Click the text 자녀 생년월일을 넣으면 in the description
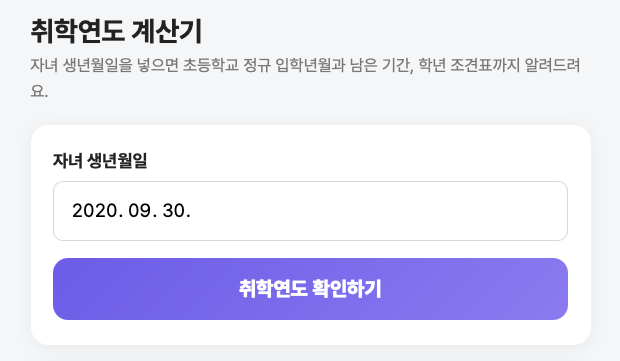 point(105,65)
